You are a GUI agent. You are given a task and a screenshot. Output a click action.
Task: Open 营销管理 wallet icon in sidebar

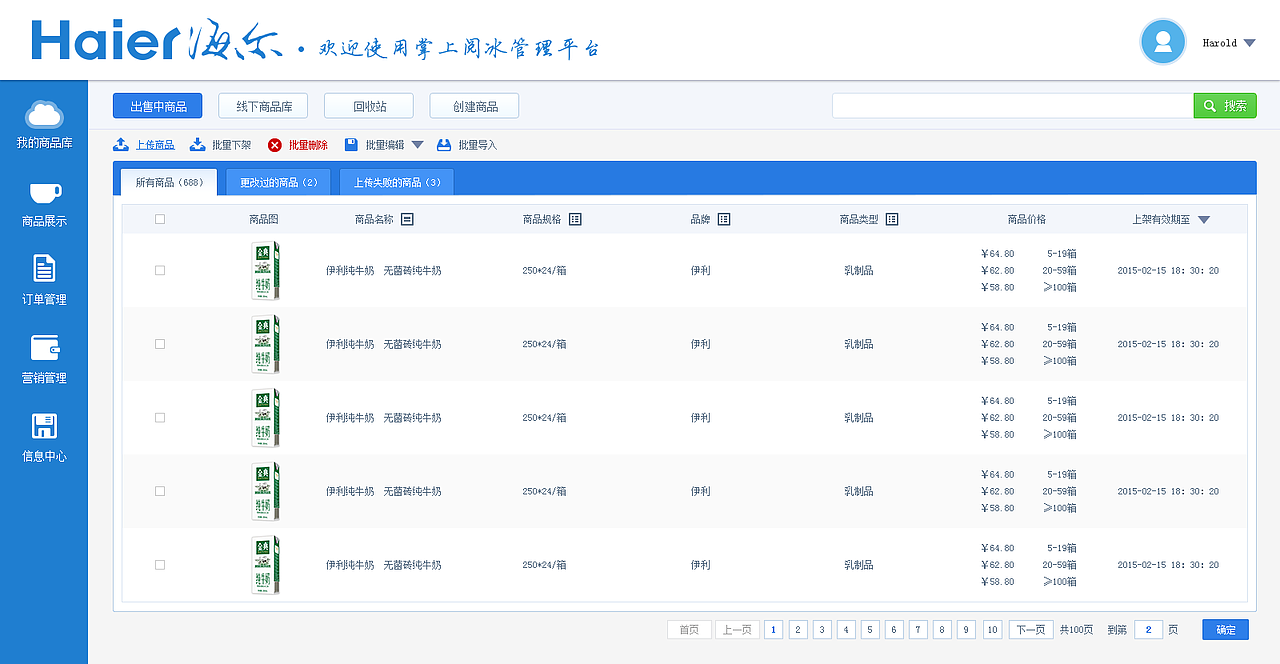click(x=44, y=347)
